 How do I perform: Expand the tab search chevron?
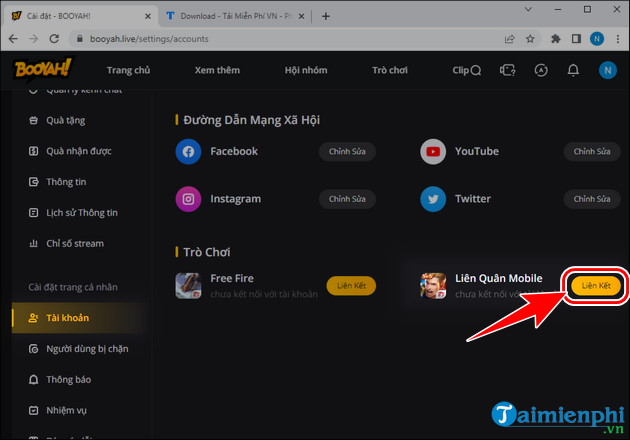pos(528,9)
